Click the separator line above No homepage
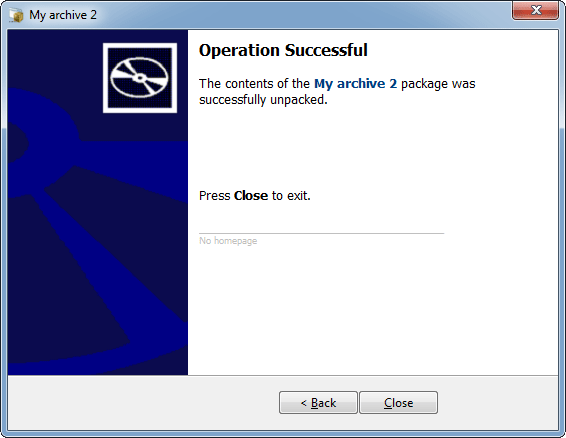The width and height of the screenshot is (566, 438). (x=321, y=234)
